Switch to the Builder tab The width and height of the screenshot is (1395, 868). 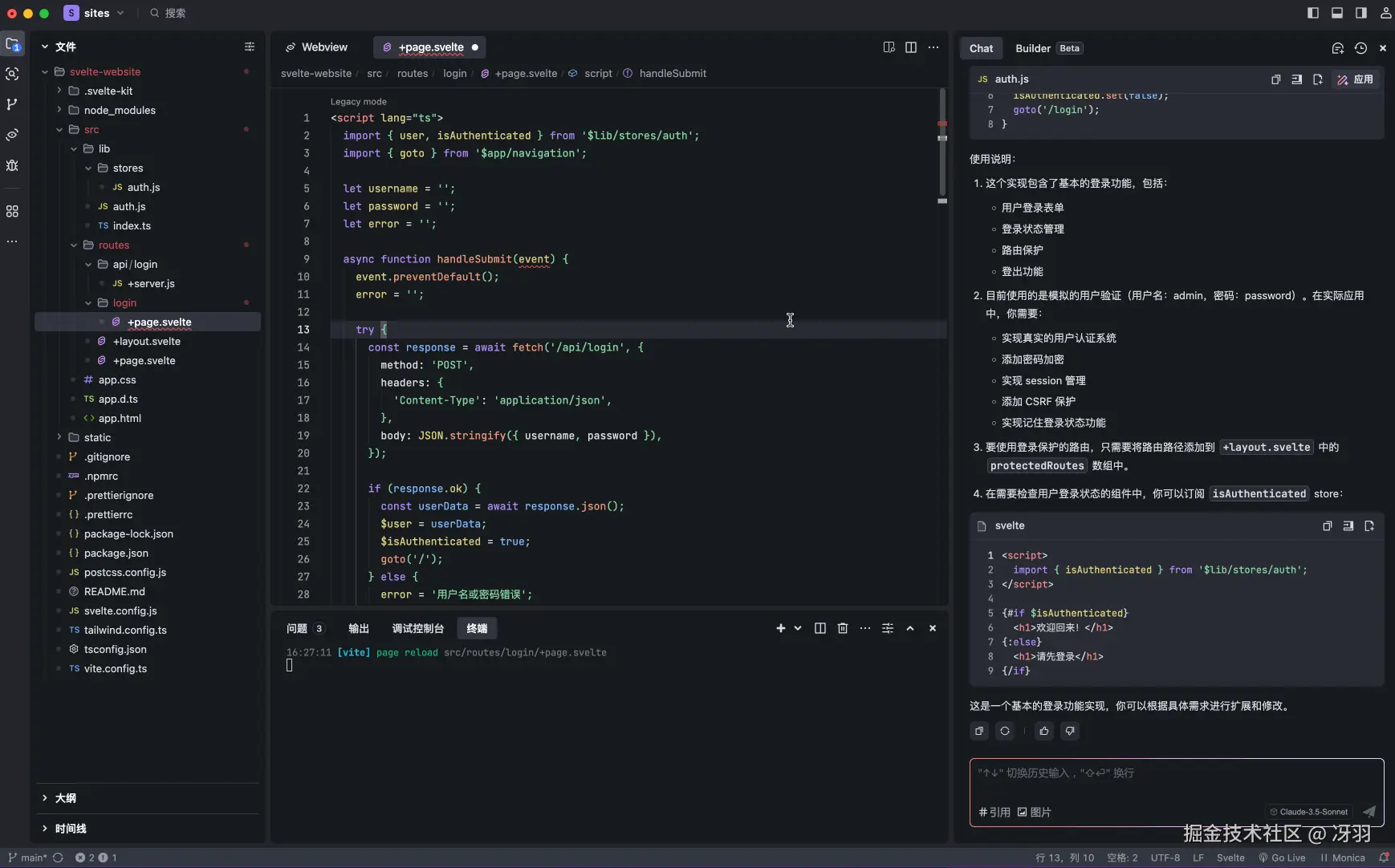(1048, 48)
